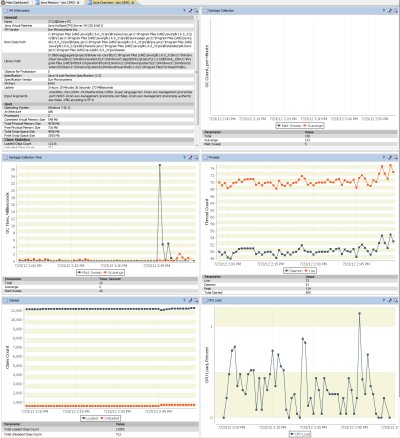The width and height of the screenshot is (400, 438).
Task: Click Live in the Threads chart legend
Action: tap(309, 271)
